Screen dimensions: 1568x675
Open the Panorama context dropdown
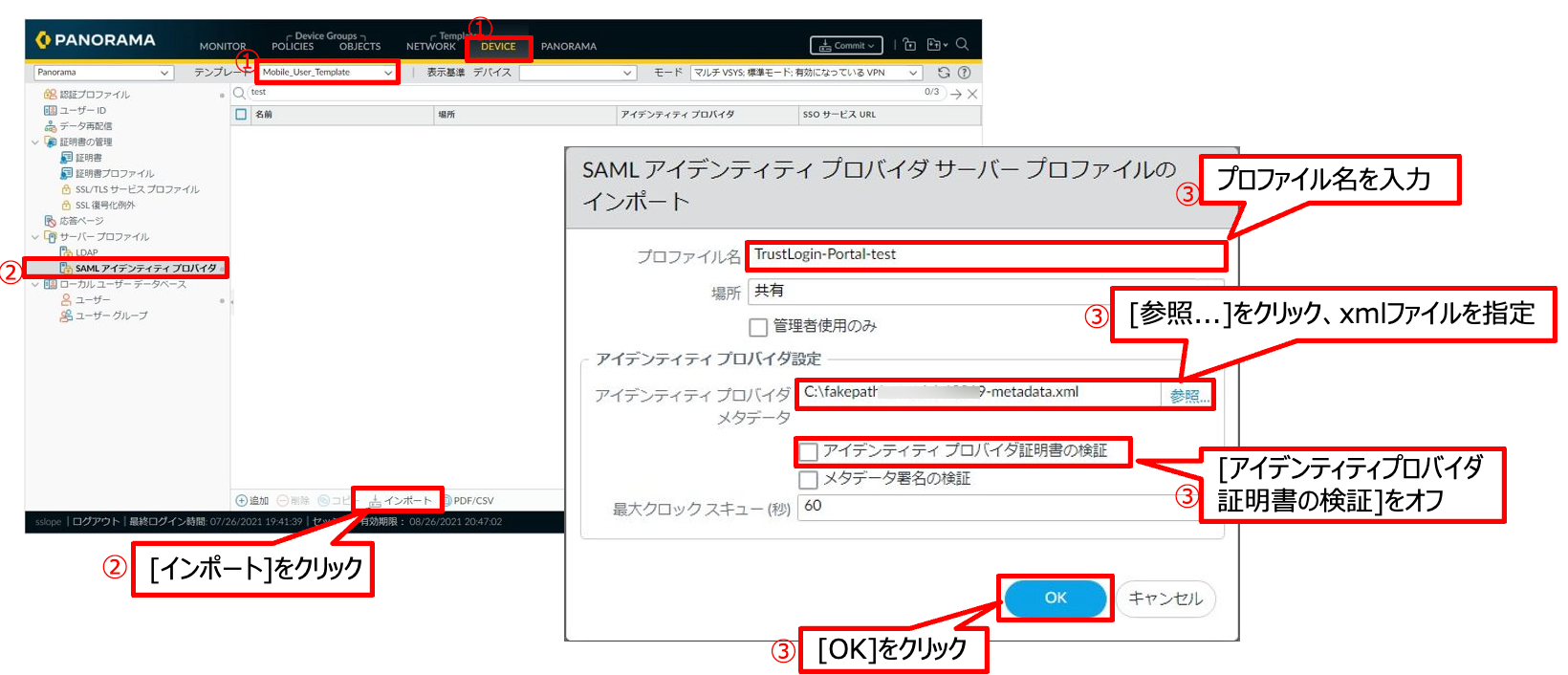[x=103, y=73]
